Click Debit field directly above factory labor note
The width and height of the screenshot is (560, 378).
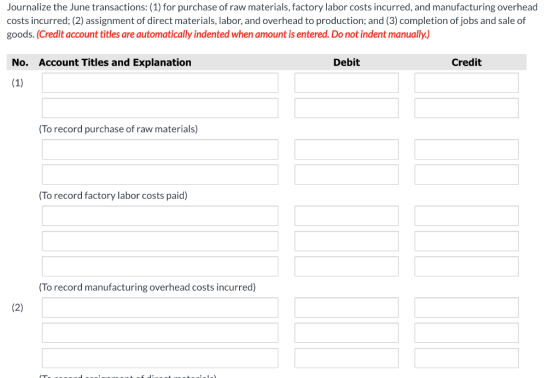pos(346,175)
